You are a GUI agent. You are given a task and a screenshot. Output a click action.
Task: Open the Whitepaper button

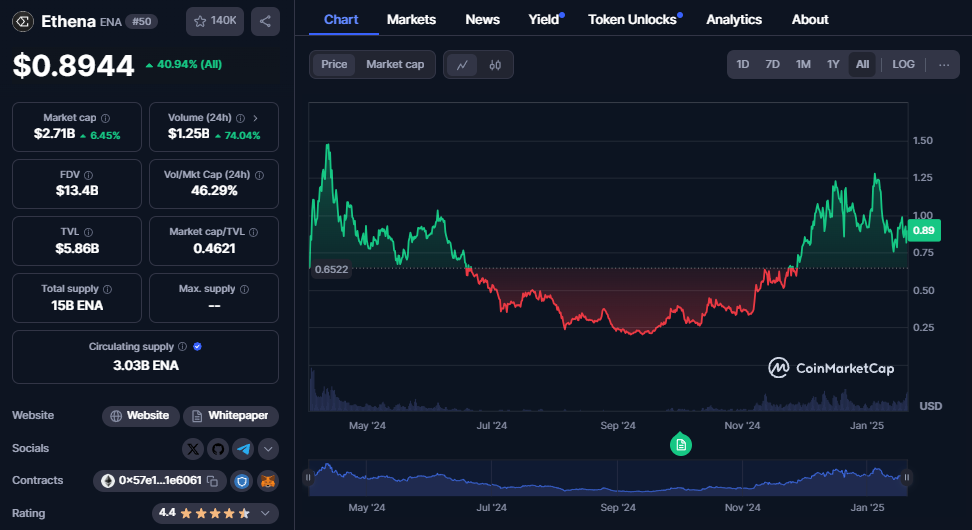tap(231, 416)
